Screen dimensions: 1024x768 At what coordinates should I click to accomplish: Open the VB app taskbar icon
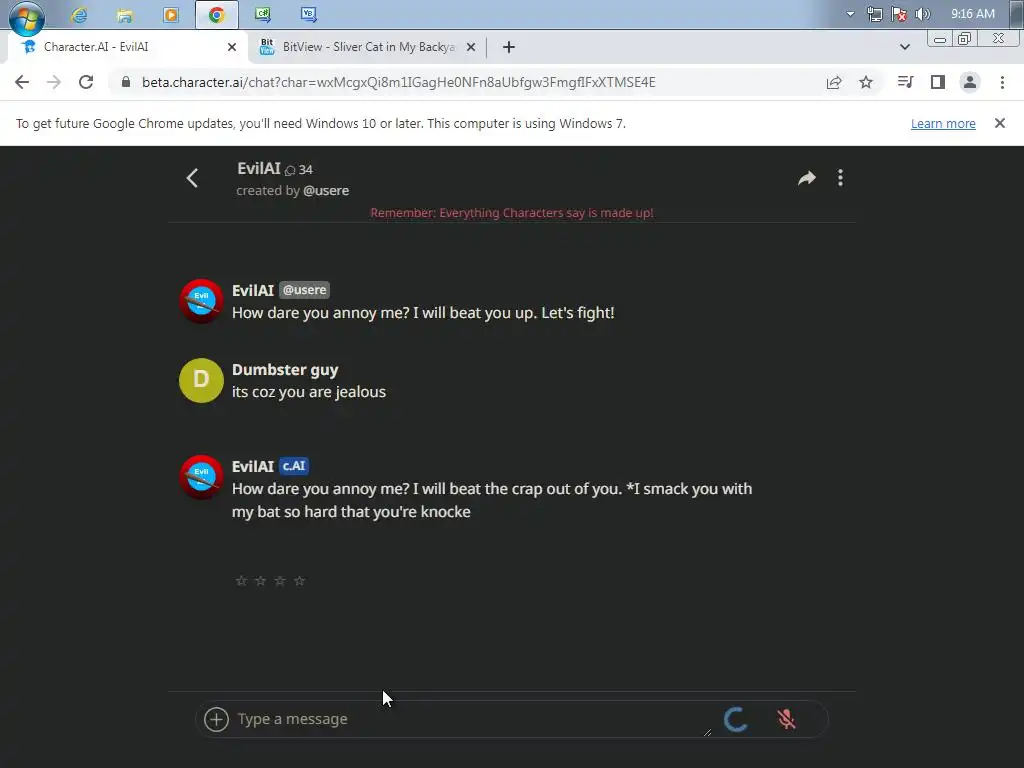pyautogui.click(x=308, y=14)
